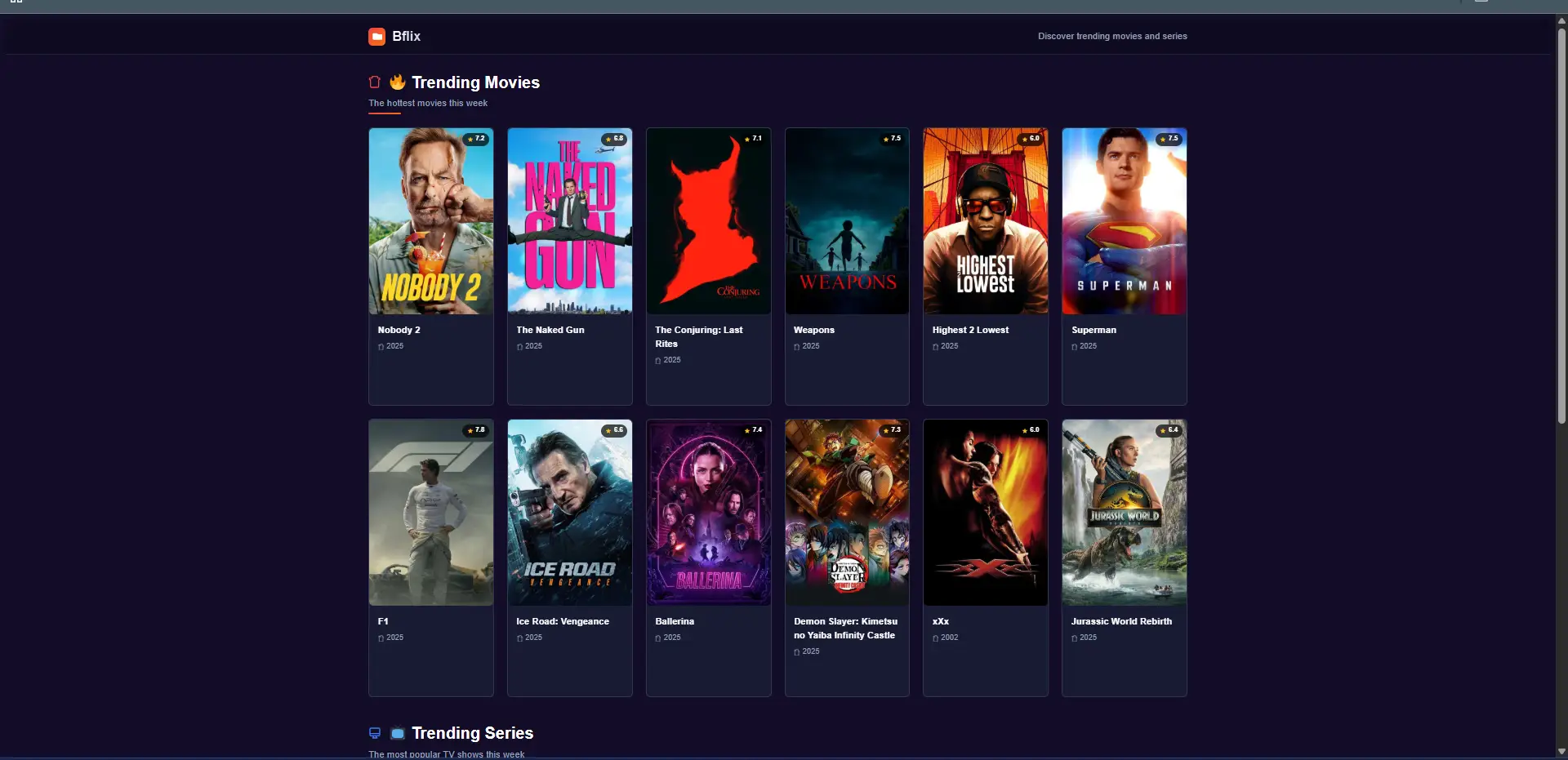Click the scrollbar up arrow
This screenshot has width=1568, height=760.
click(1561, 21)
